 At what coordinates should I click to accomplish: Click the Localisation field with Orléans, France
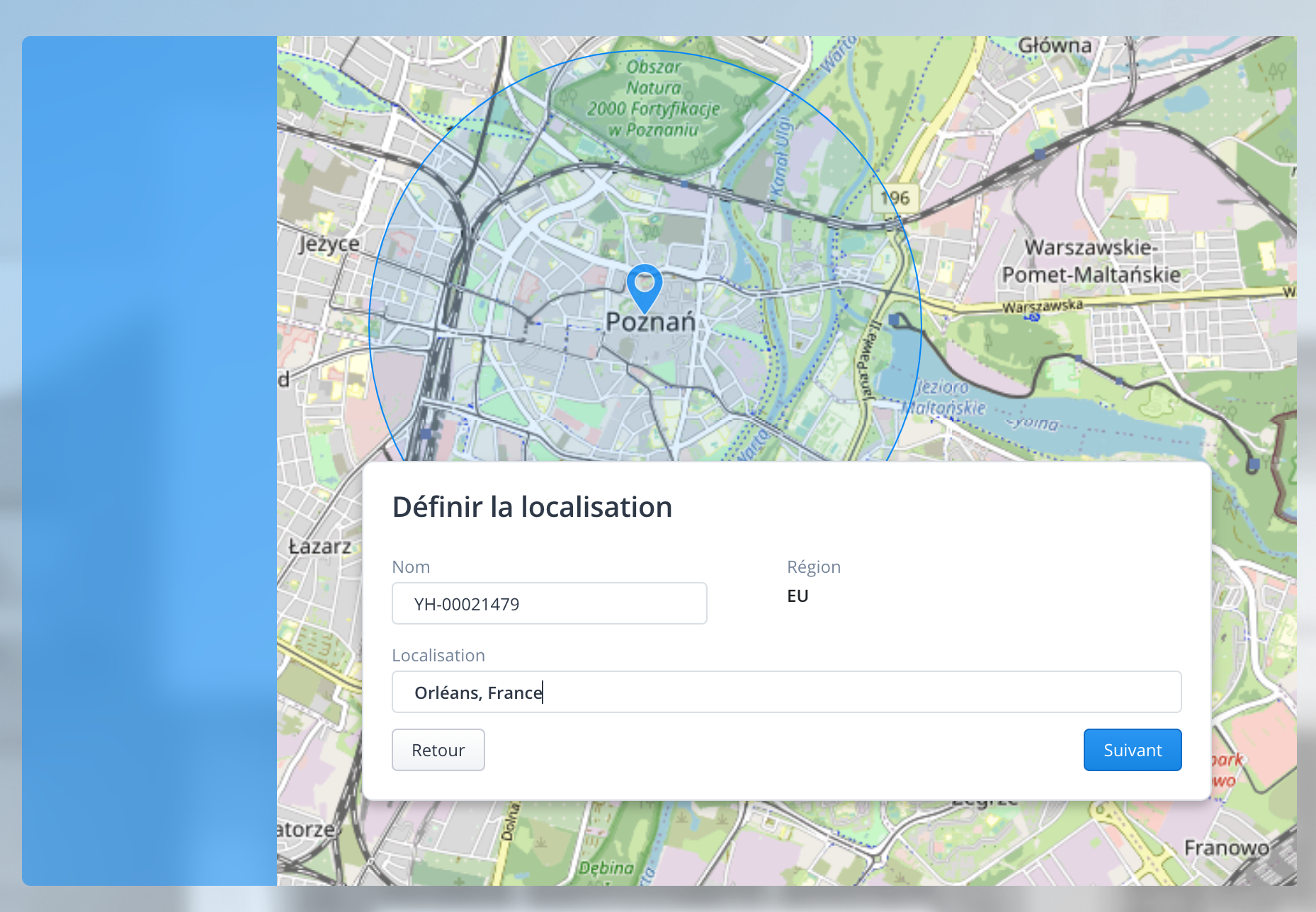(787, 692)
